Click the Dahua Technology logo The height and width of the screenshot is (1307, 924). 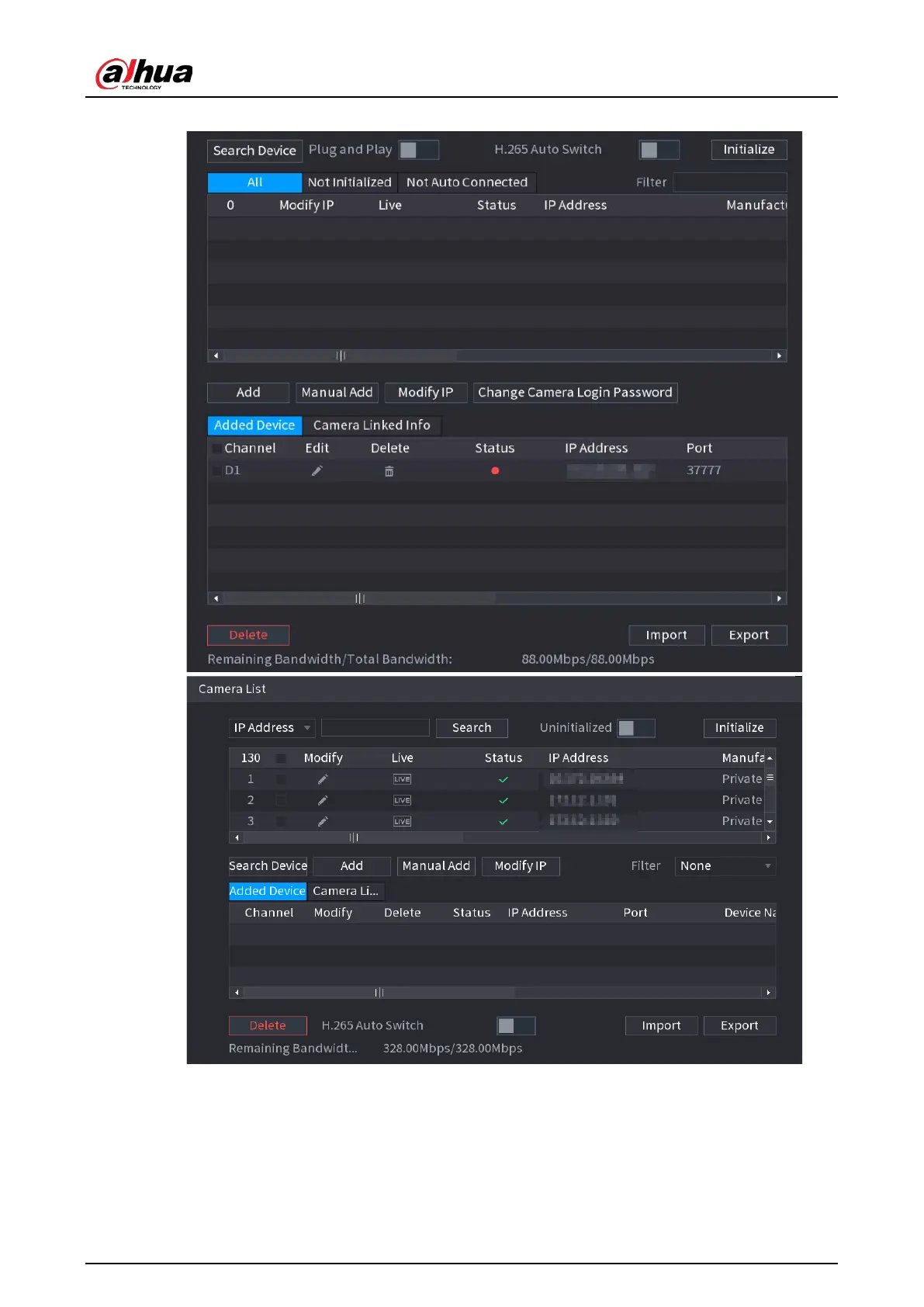tap(144, 75)
